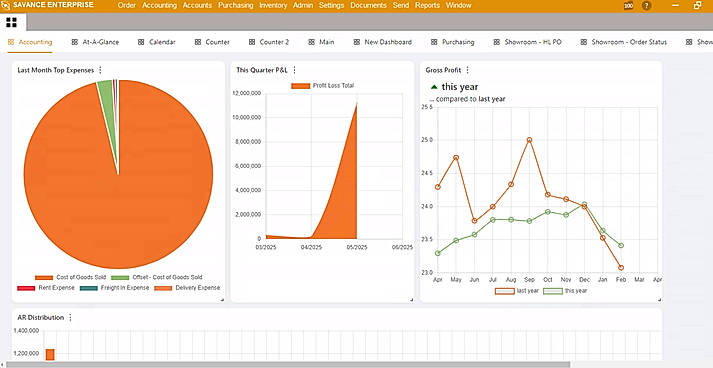This screenshot has height=368, width=713.
Task: Open AR Distribution widget options menu
Action: [70, 318]
